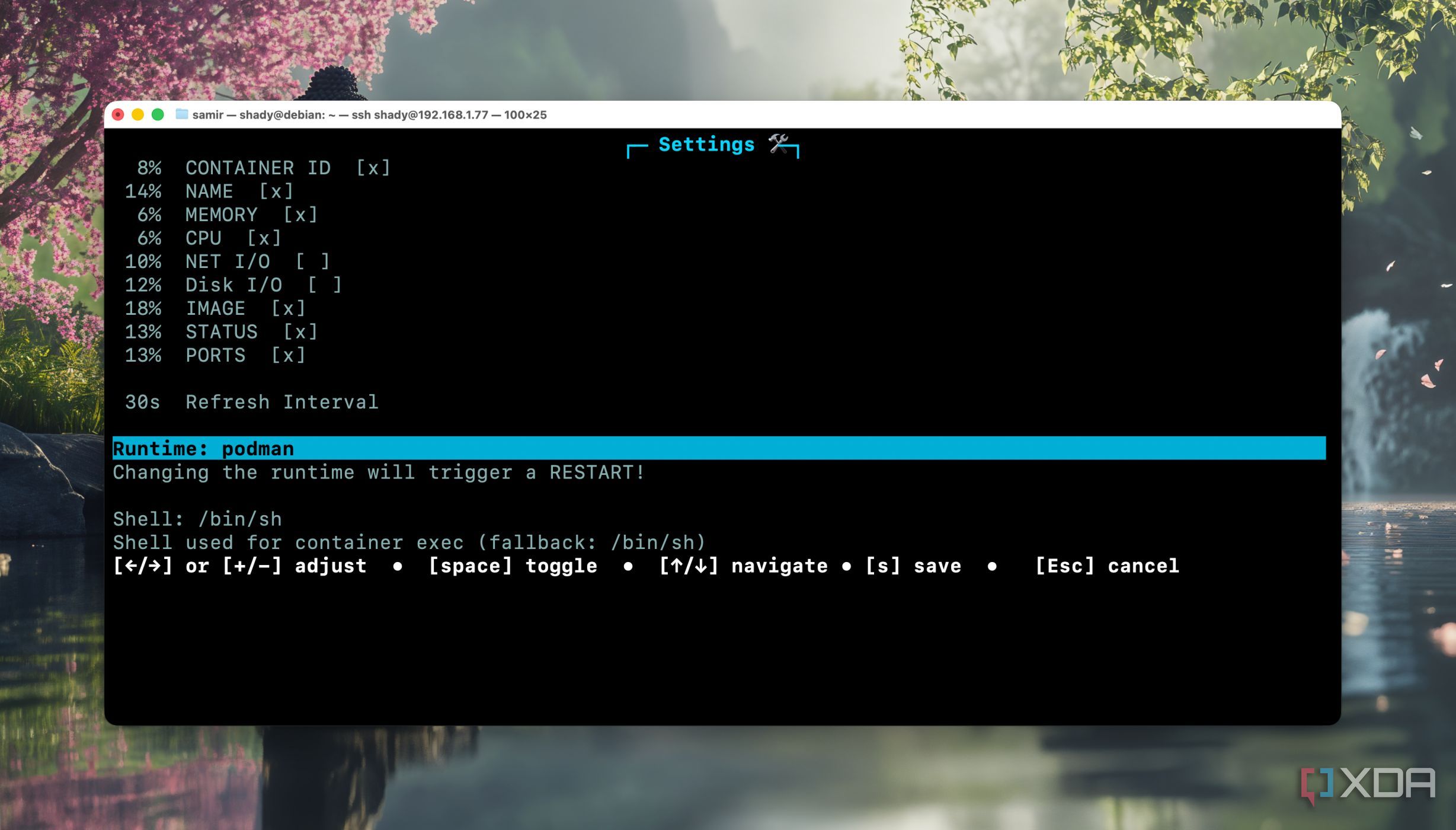The image size is (1456, 830).
Task: Click the MEMORY column label
Action: click(222, 215)
